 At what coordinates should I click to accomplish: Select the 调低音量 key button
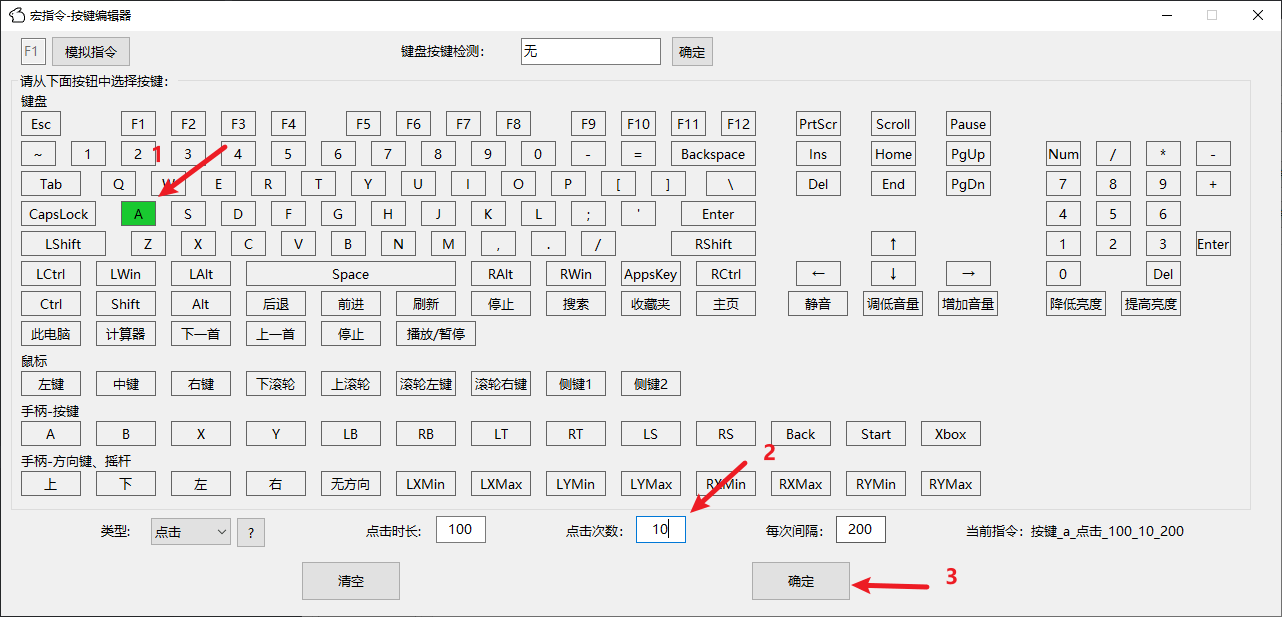[893, 304]
